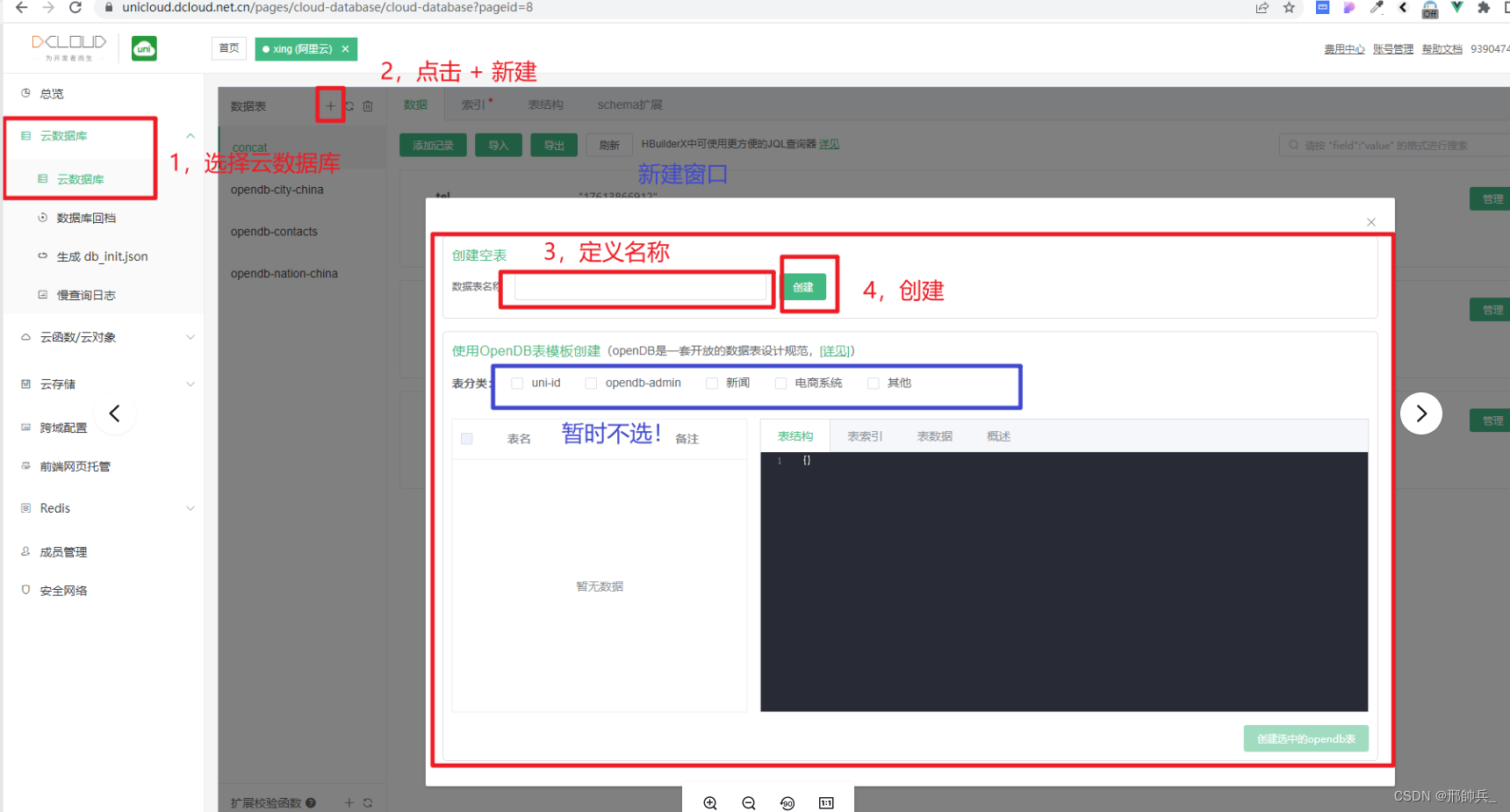The height and width of the screenshot is (812, 1510).
Task: Select the opendb-contacts table
Action: point(274,232)
